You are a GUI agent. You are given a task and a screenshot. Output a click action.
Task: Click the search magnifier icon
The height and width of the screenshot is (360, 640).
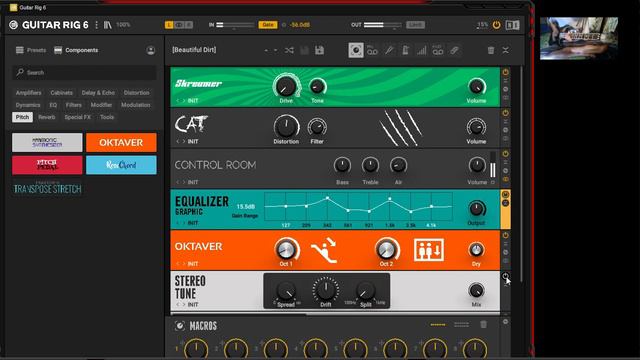[20, 72]
